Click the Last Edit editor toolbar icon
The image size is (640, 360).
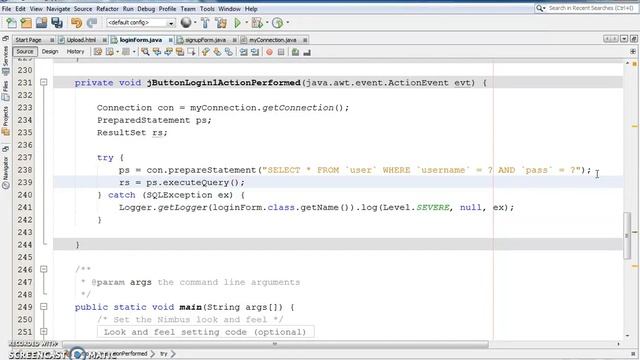(x=98, y=52)
